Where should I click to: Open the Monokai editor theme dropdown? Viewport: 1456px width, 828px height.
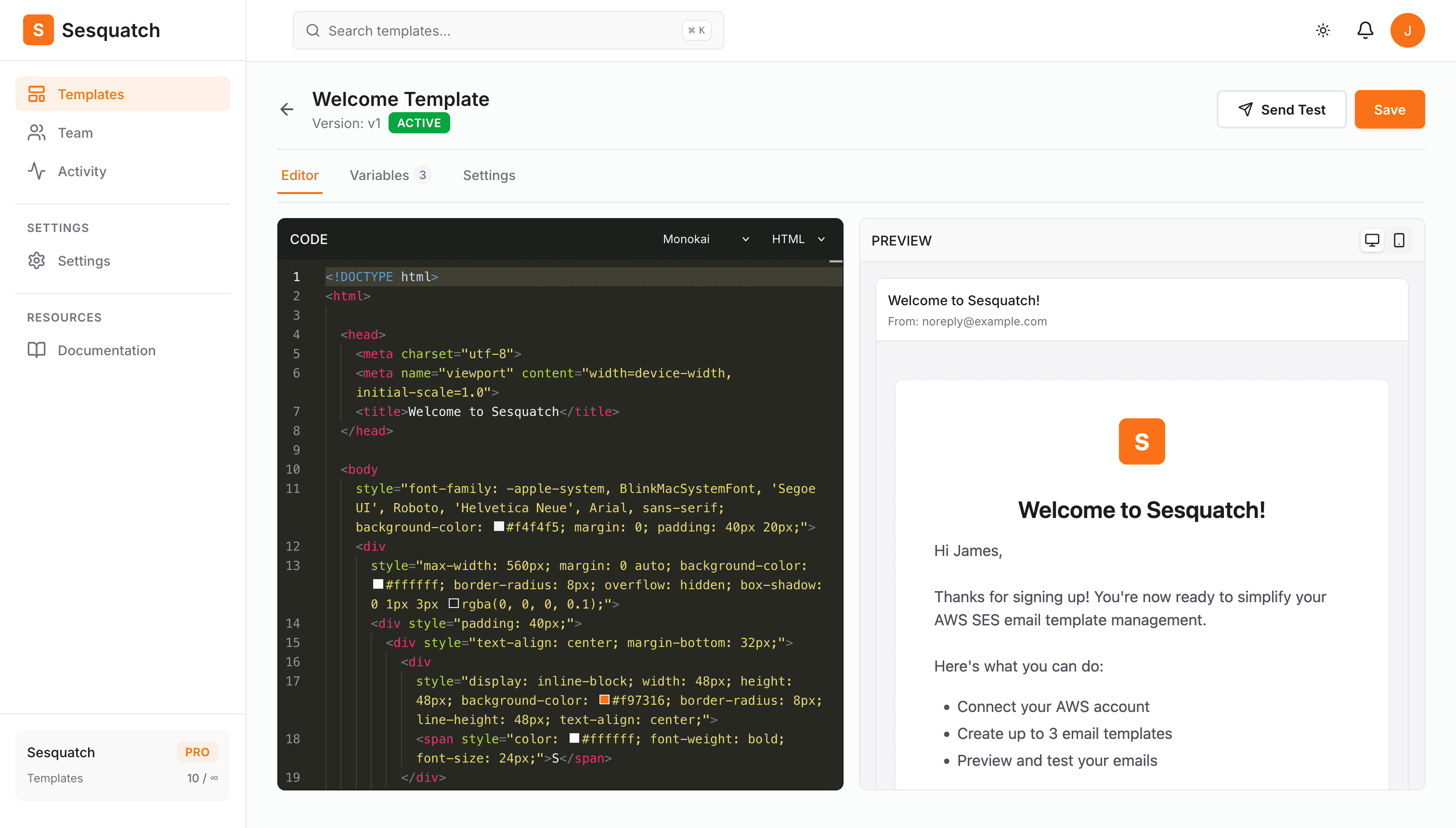pos(705,239)
